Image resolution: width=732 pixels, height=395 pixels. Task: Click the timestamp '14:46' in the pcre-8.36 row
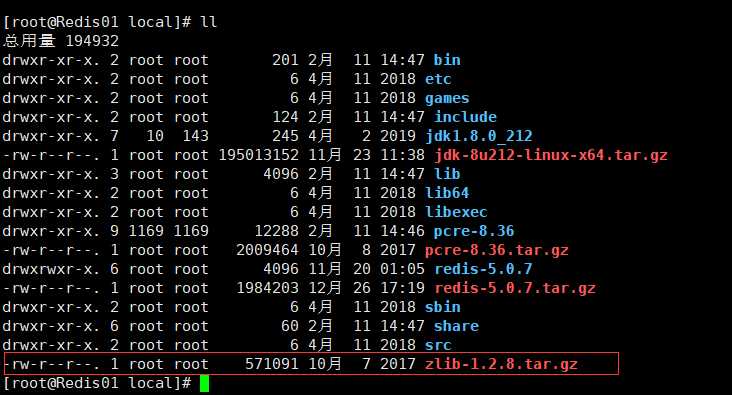[402, 231]
